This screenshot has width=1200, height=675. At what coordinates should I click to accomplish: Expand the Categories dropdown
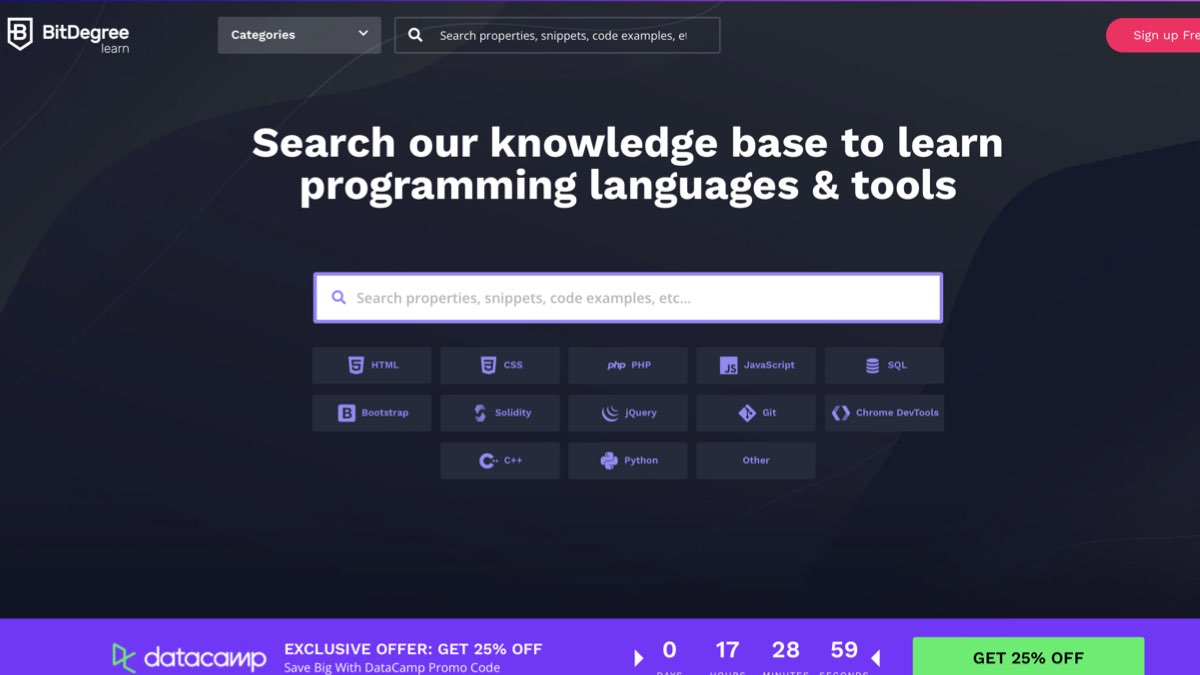(x=298, y=35)
